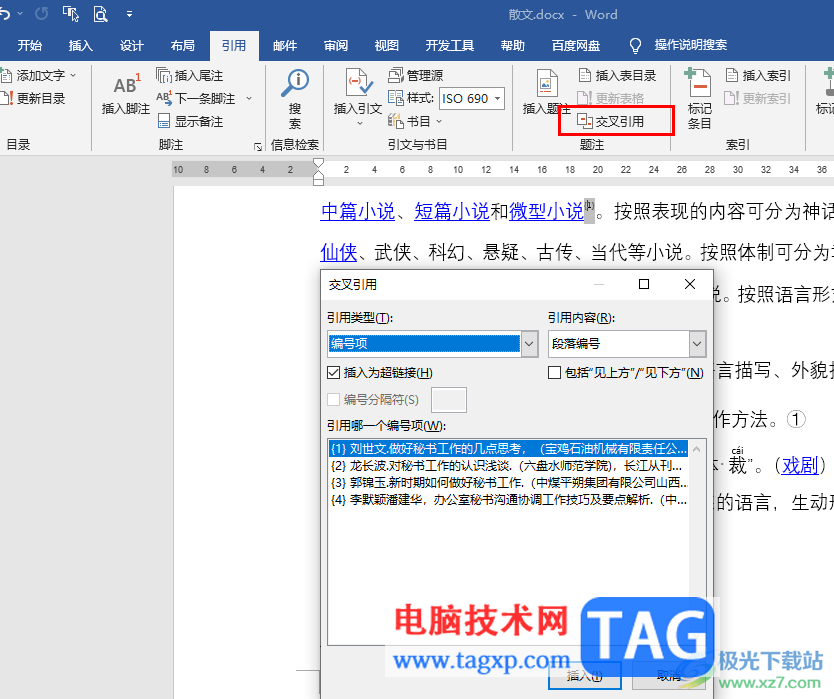This screenshot has width=834, height=699.
Task: Open the 视图 View tab
Action: [x=387, y=46]
